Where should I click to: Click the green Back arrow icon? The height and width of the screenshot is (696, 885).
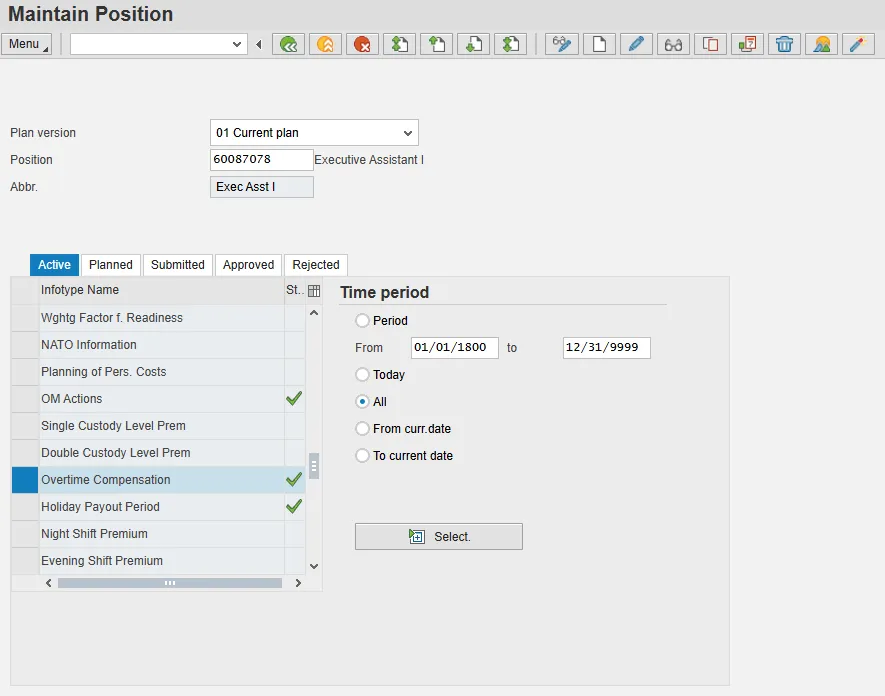[289, 44]
